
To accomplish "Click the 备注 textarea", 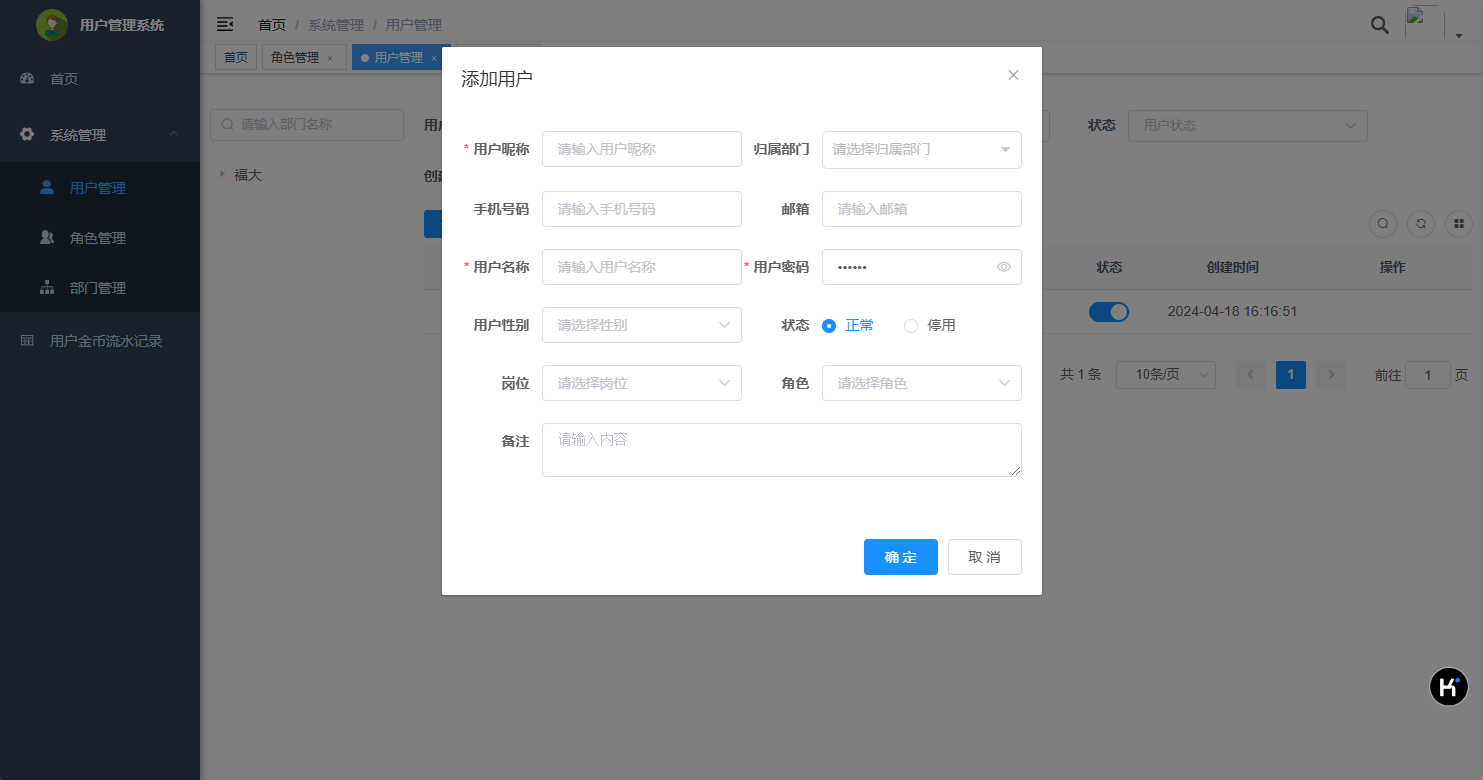I will click(x=782, y=450).
